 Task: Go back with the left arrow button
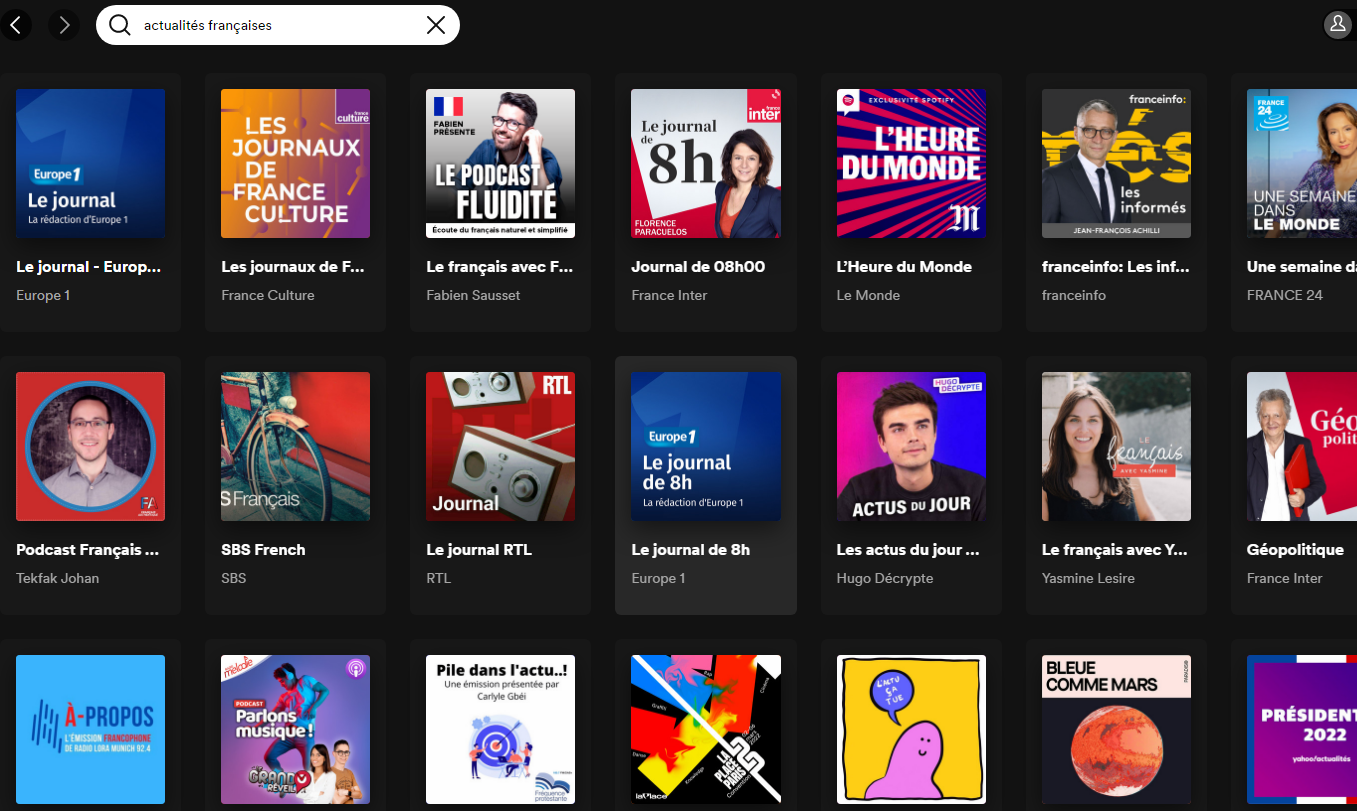(16, 25)
